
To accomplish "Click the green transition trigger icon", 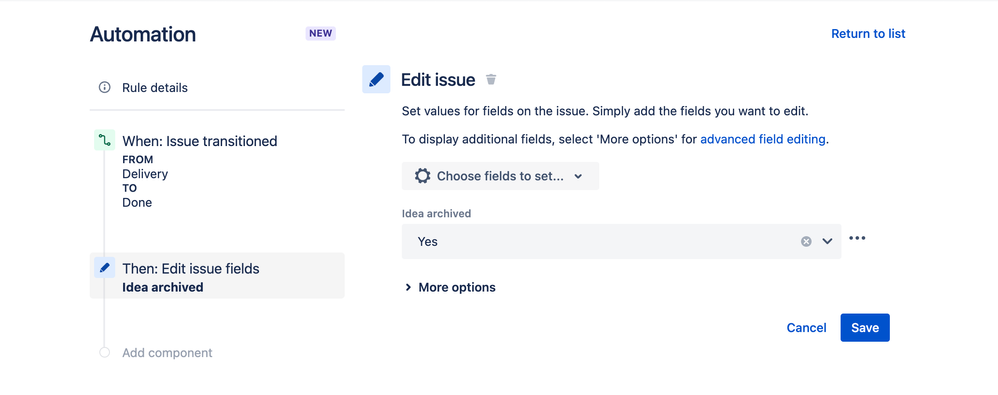I will 104,141.
